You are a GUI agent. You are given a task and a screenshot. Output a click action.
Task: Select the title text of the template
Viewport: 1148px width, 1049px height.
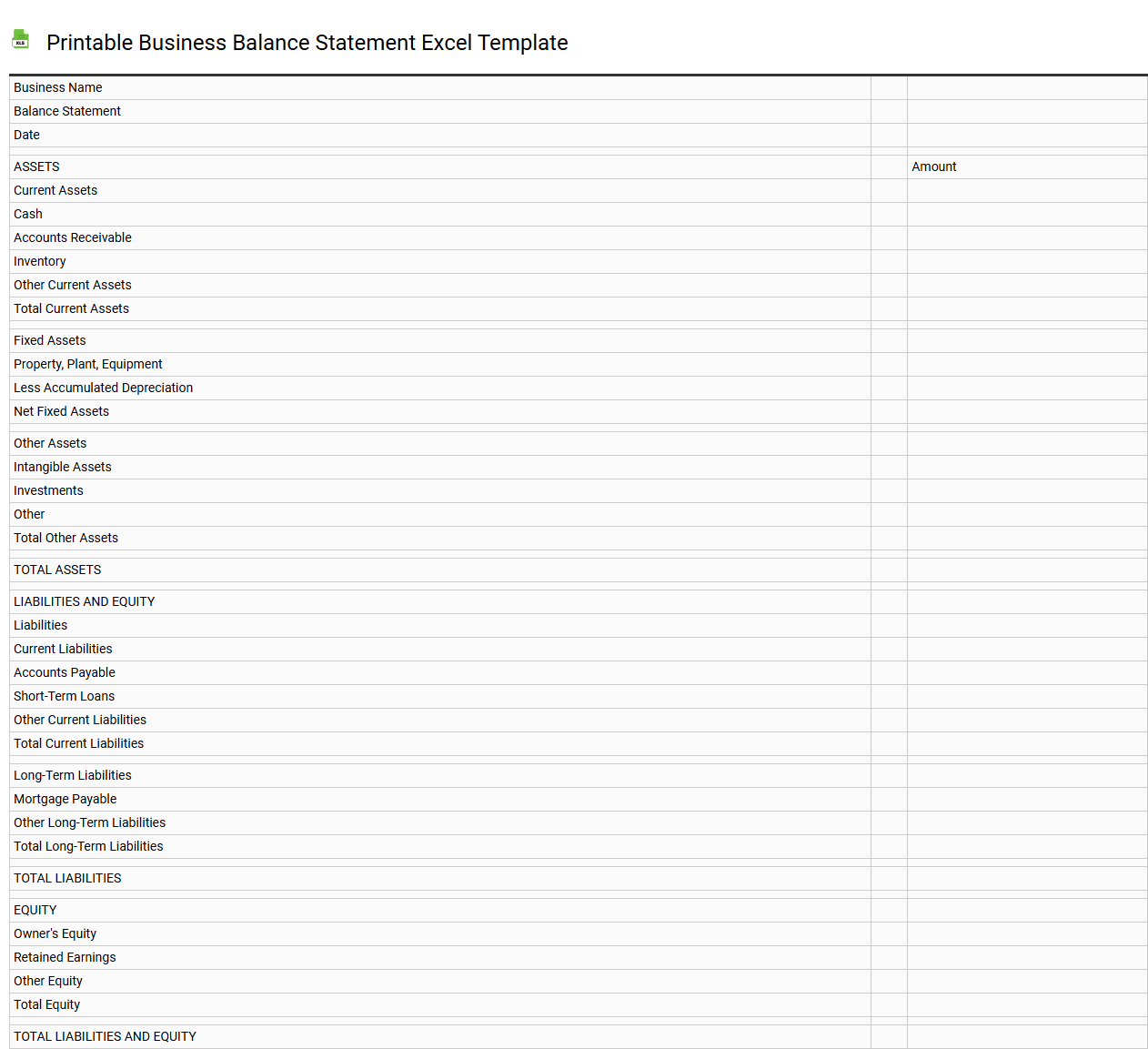307,43
